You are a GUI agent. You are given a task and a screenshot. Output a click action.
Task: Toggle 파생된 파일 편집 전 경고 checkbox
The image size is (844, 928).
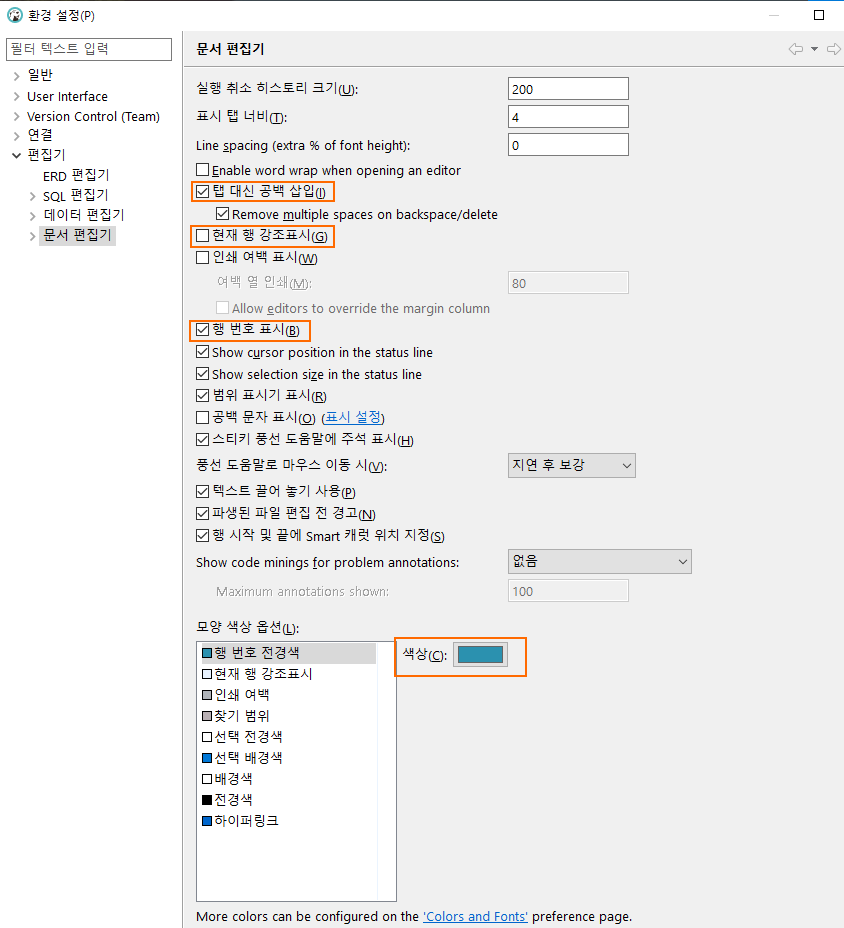(x=202, y=513)
